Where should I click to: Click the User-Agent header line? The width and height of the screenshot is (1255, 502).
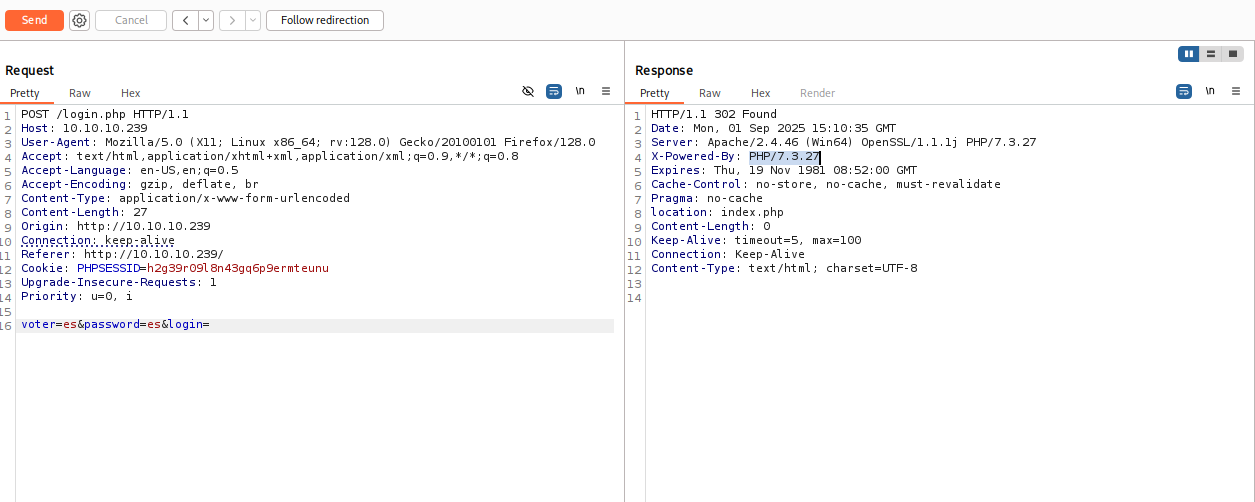coord(308,142)
